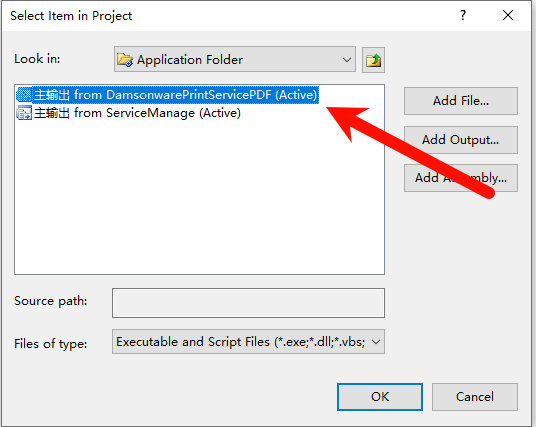Click the Add File... button
536x427 pixels.
pyautogui.click(x=461, y=101)
